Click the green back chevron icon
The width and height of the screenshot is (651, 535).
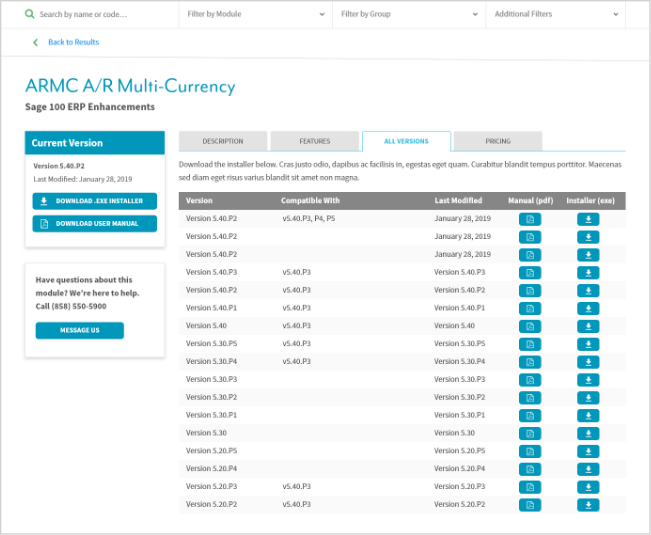point(36,42)
